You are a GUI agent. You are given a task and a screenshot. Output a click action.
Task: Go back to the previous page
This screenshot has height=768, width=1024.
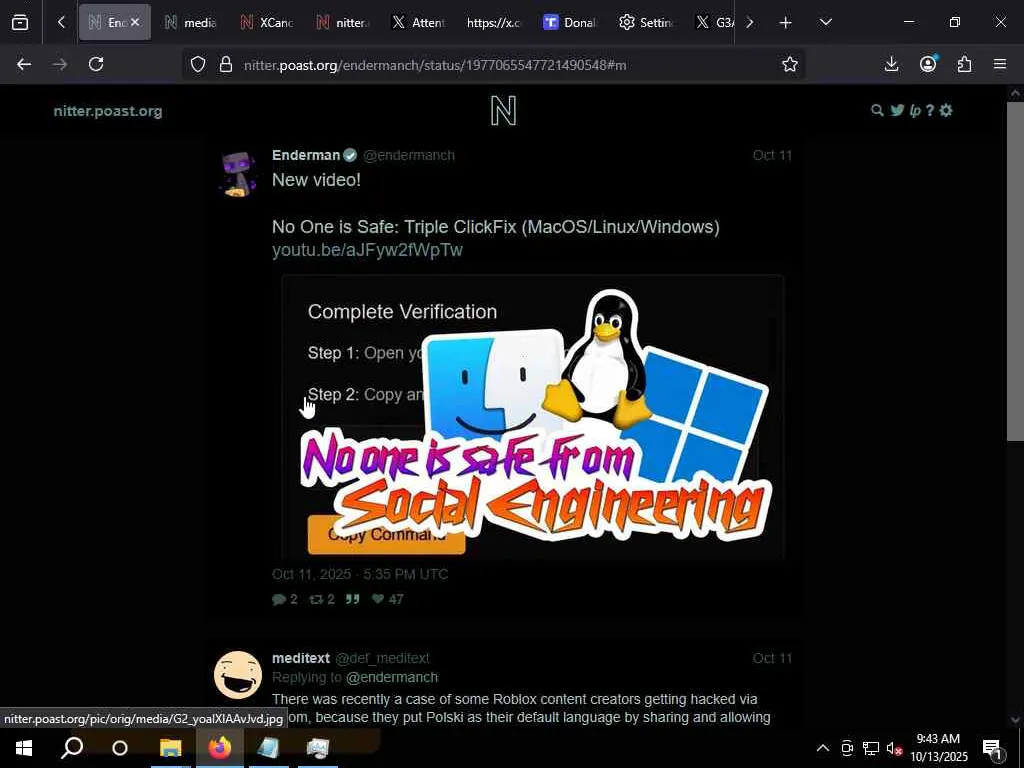tap(24, 64)
